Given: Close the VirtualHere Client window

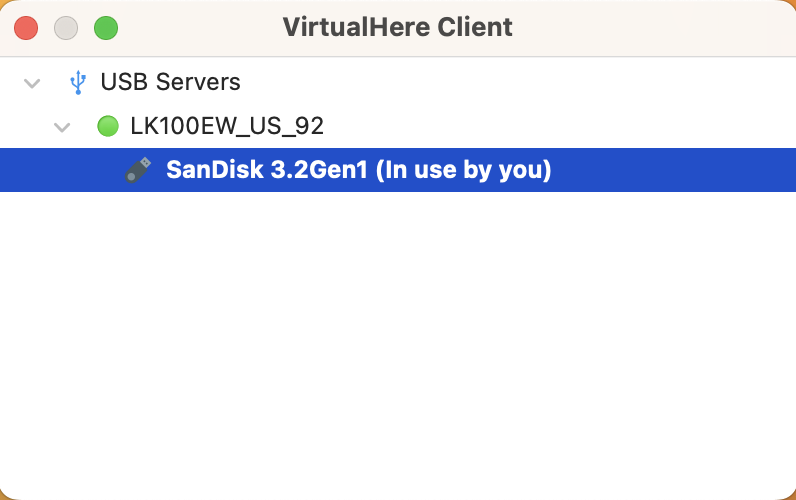Looking at the screenshot, I should tap(26, 28).
